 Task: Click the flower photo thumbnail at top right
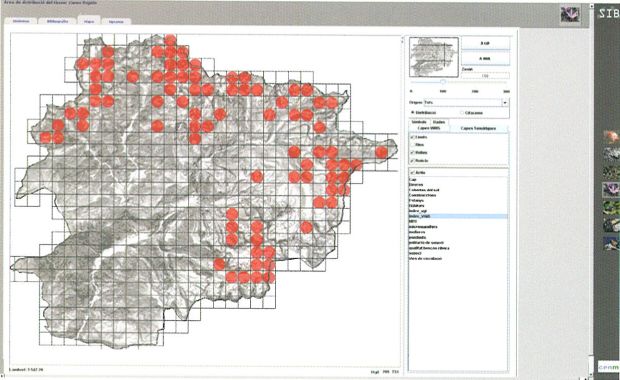pos(570,14)
